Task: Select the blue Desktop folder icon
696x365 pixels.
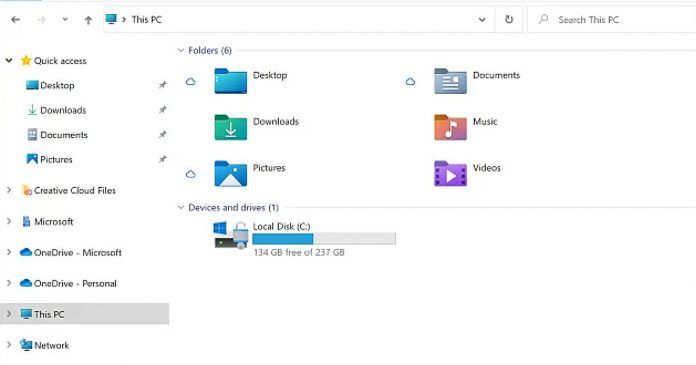Action: tap(230, 81)
